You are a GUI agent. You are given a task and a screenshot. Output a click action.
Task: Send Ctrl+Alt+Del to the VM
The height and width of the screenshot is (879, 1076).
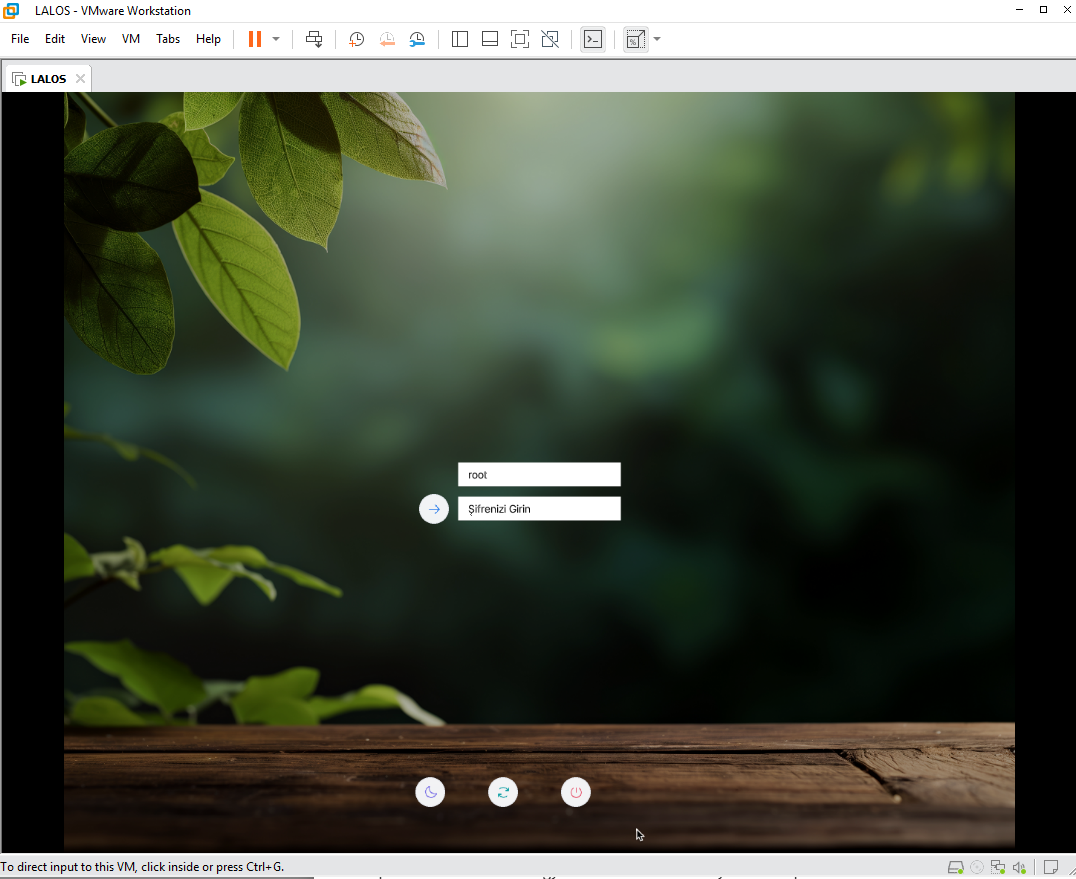click(x=314, y=39)
